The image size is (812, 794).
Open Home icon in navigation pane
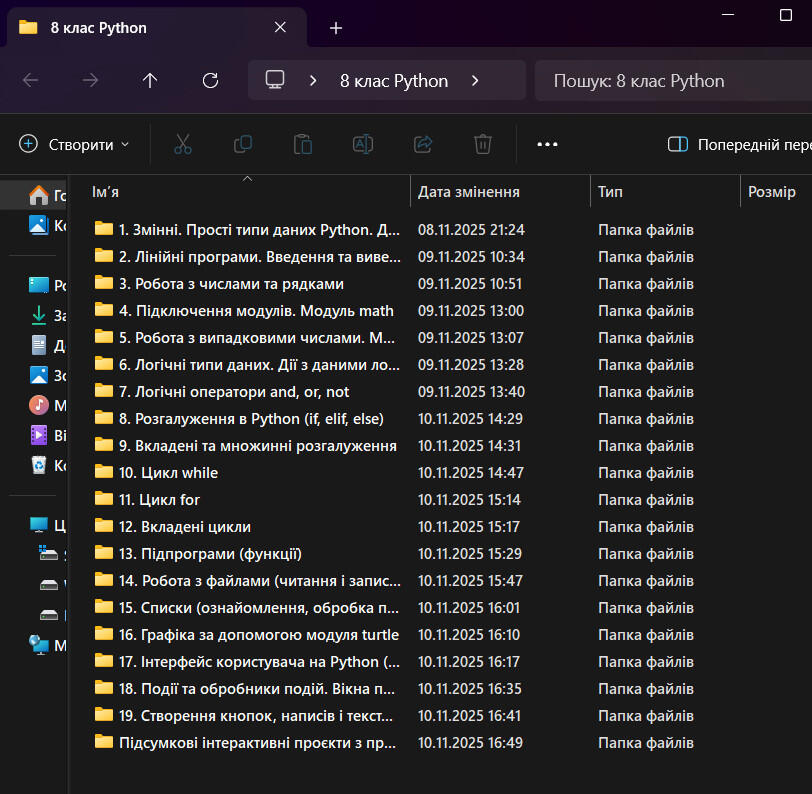point(39,195)
